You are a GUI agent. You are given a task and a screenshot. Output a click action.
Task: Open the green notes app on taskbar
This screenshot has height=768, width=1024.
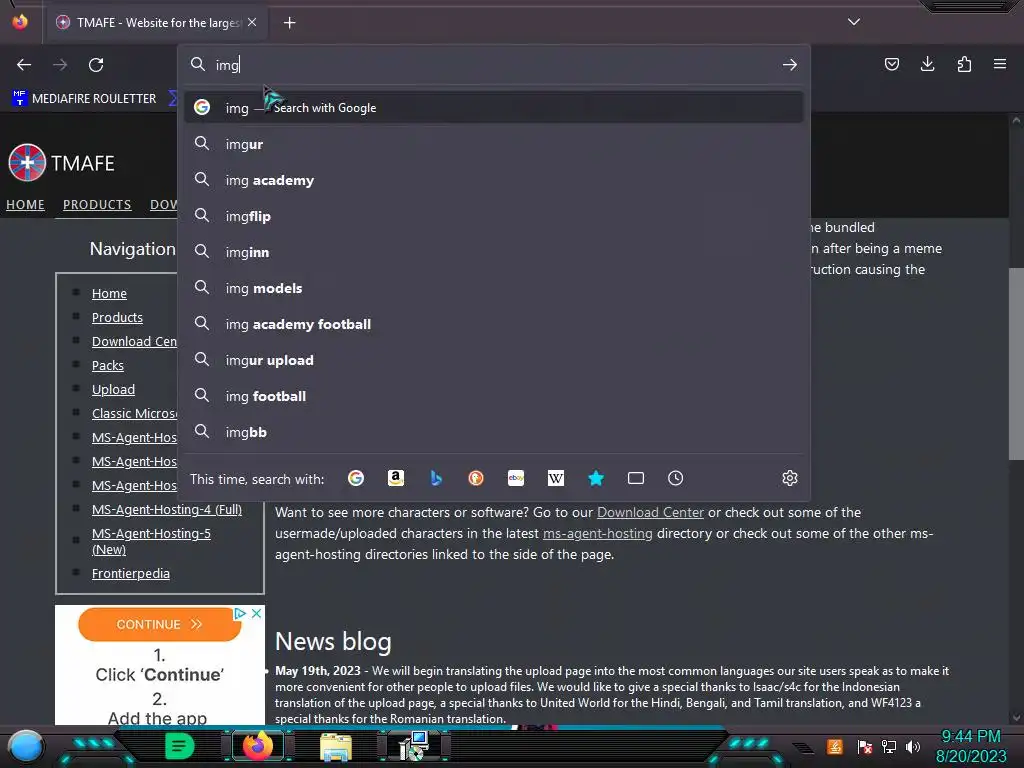(x=179, y=746)
